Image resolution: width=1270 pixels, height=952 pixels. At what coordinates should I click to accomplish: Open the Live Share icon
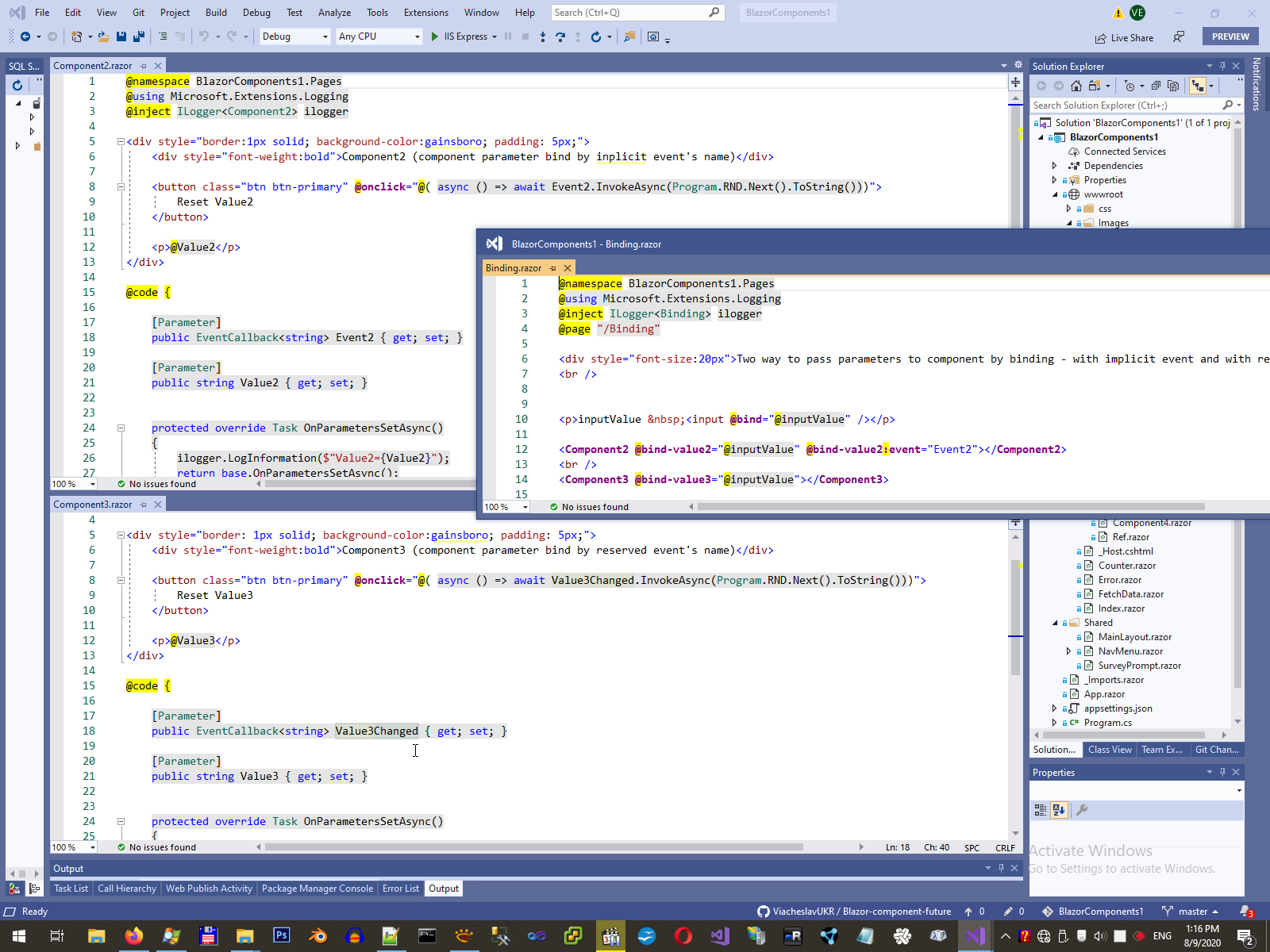click(x=1100, y=38)
